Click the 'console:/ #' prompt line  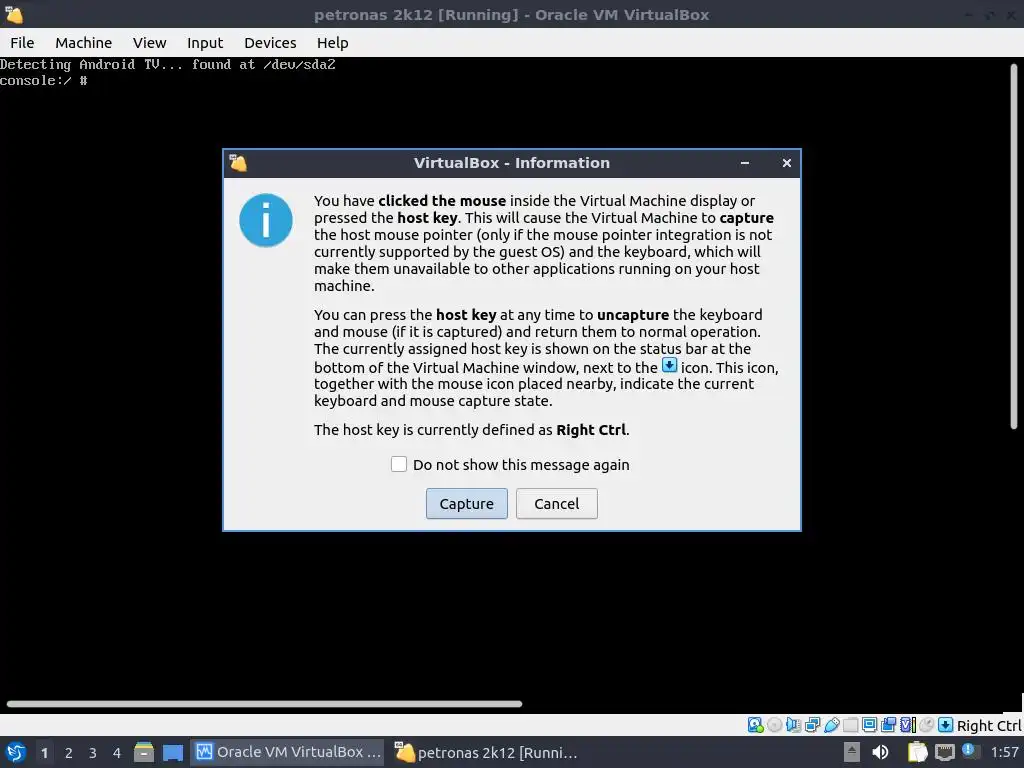click(44, 80)
